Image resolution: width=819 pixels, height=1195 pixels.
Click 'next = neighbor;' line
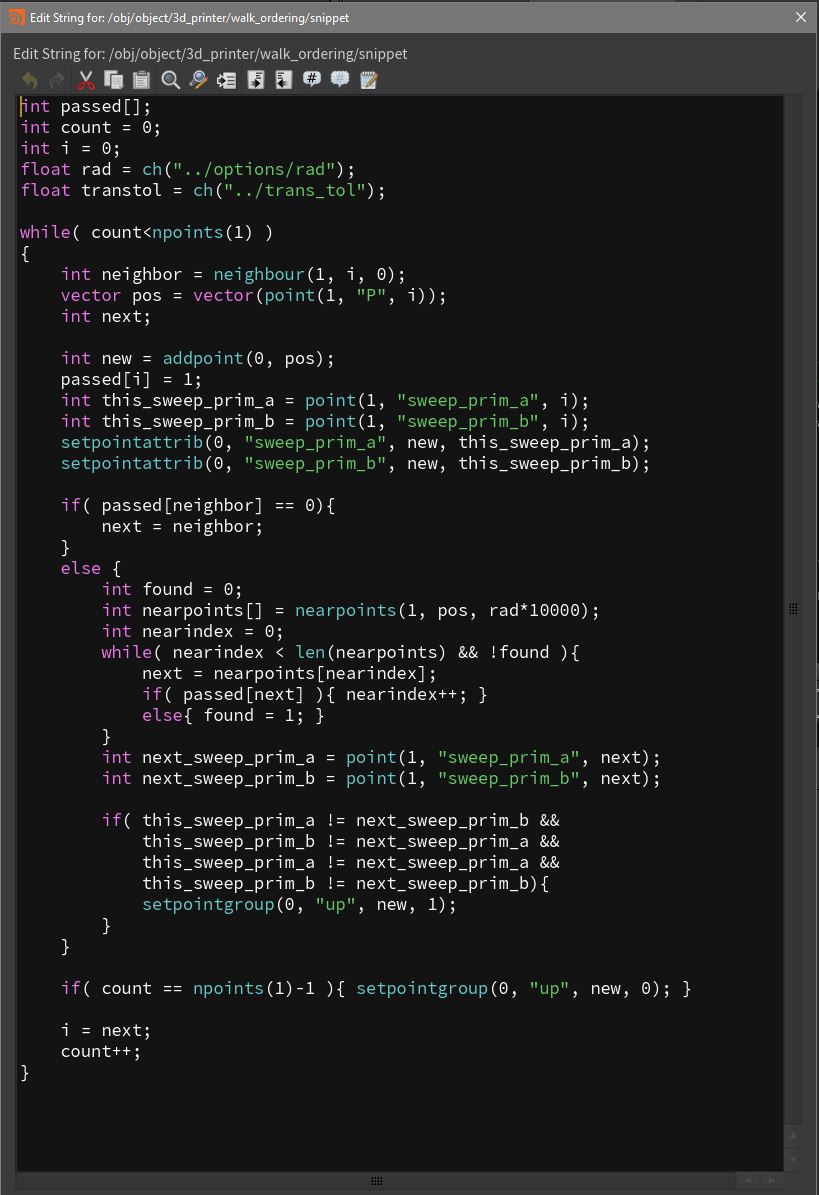click(182, 526)
